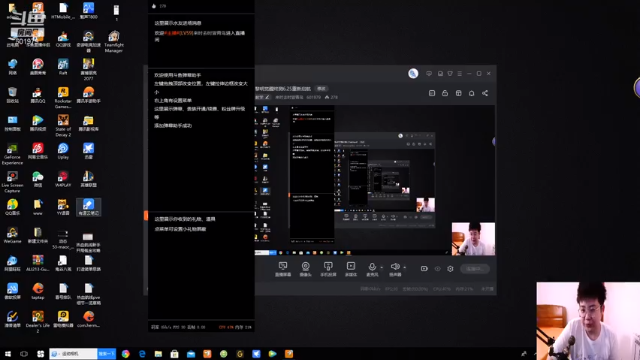Open the user avatar in streaming window
640x360 pixels.
click(x=413, y=73)
